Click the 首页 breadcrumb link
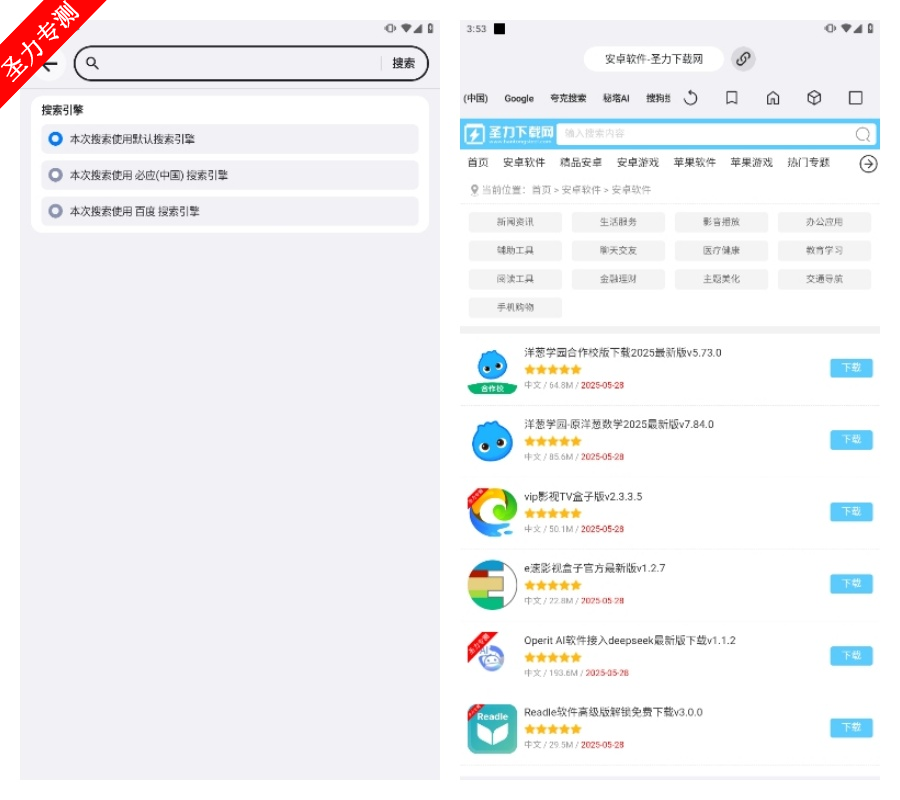This screenshot has height=800, width=900. (x=541, y=190)
